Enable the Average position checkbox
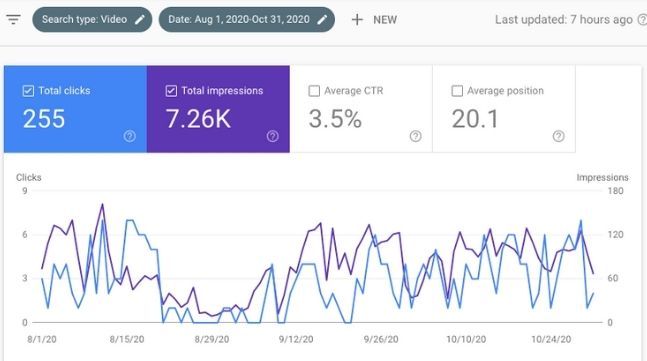This screenshot has width=647, height=361. tap(457, 91)
